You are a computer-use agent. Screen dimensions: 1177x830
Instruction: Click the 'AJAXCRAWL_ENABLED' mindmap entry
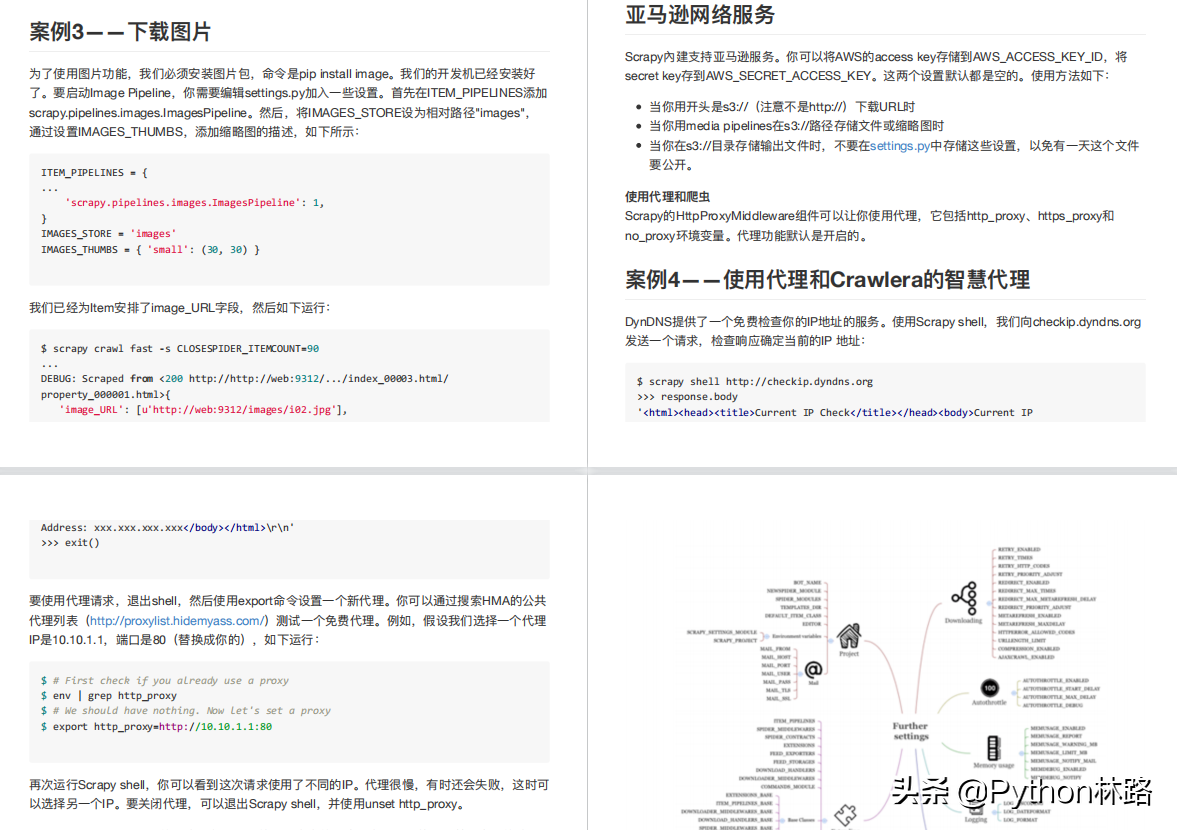(x=1026, y=657)
